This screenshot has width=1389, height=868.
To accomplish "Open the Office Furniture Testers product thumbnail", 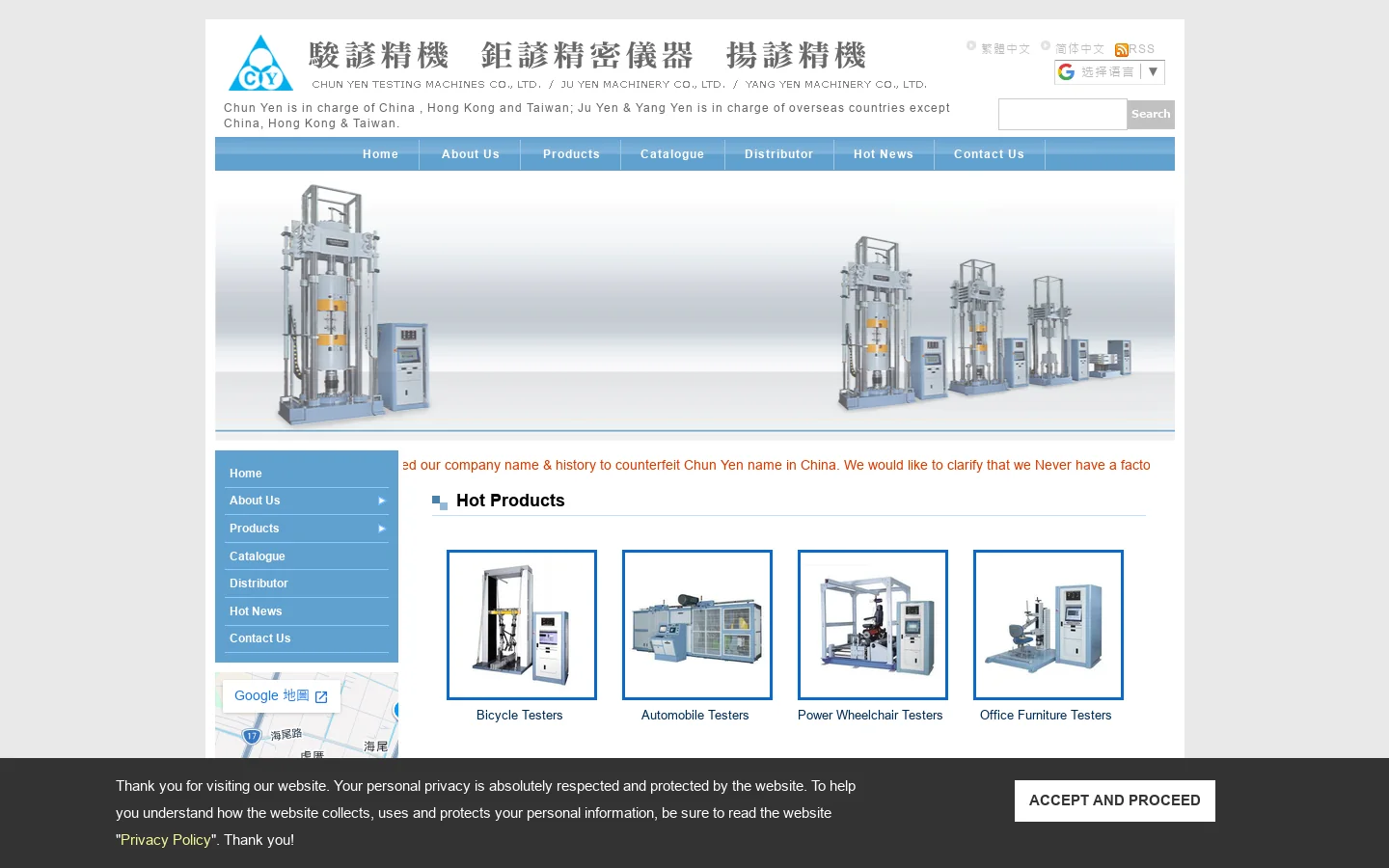I will [x=1049, y=625].
